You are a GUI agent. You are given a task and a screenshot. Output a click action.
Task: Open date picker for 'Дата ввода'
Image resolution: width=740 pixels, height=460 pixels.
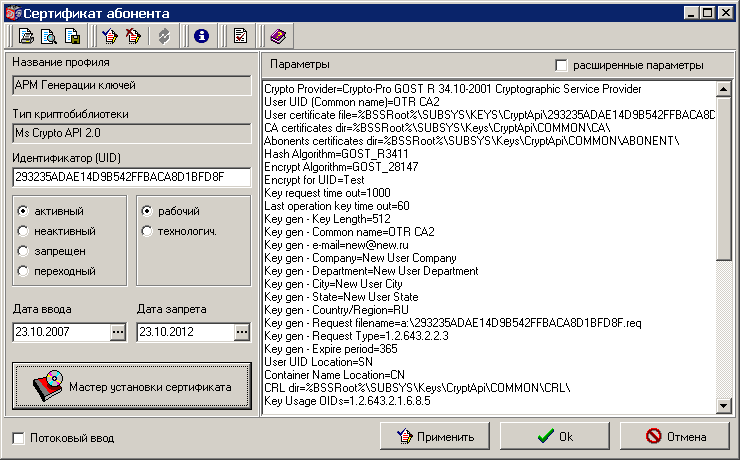118,332
